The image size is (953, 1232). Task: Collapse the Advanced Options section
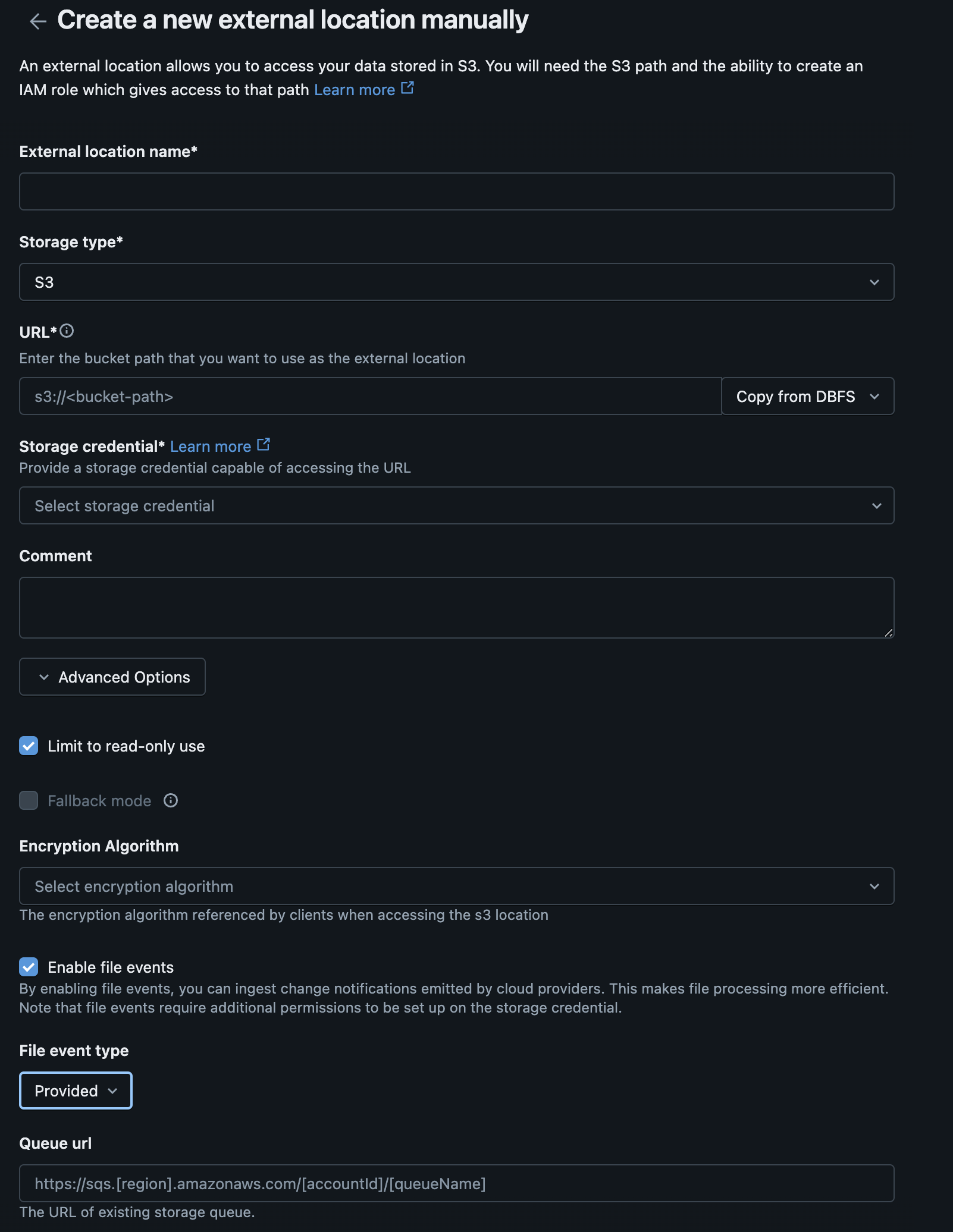click(112, 677)
